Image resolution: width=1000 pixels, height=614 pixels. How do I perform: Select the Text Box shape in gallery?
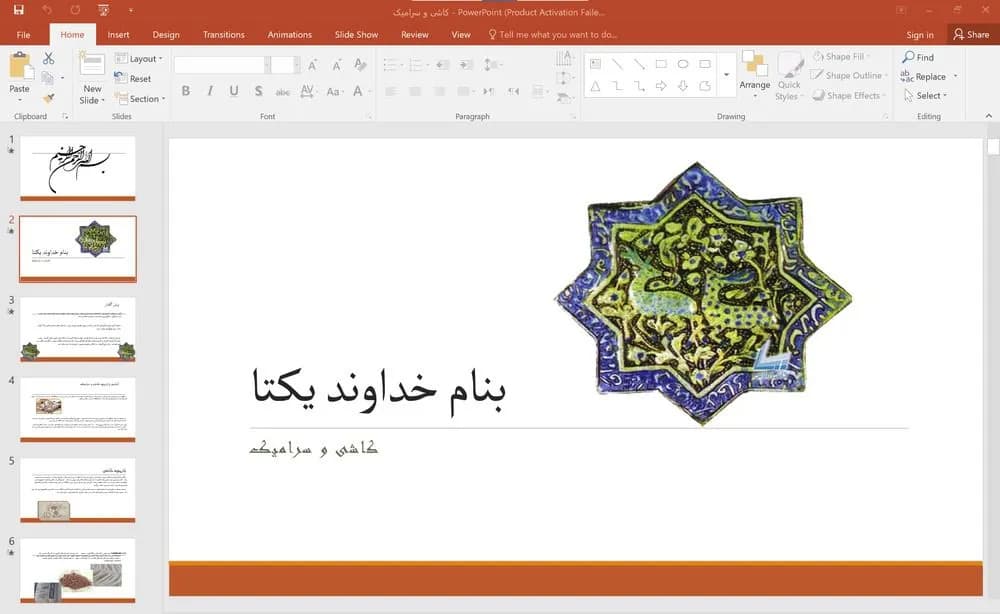pyautogui.click(x=595, y=64)
